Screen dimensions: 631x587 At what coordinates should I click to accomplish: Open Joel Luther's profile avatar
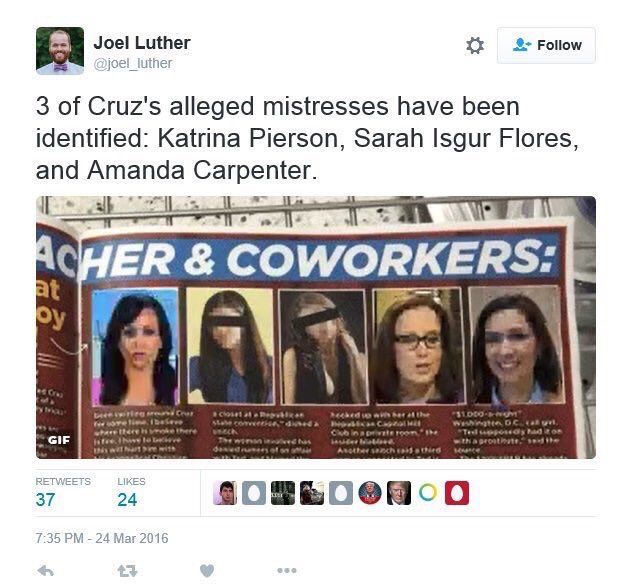[x=60, y=51]
